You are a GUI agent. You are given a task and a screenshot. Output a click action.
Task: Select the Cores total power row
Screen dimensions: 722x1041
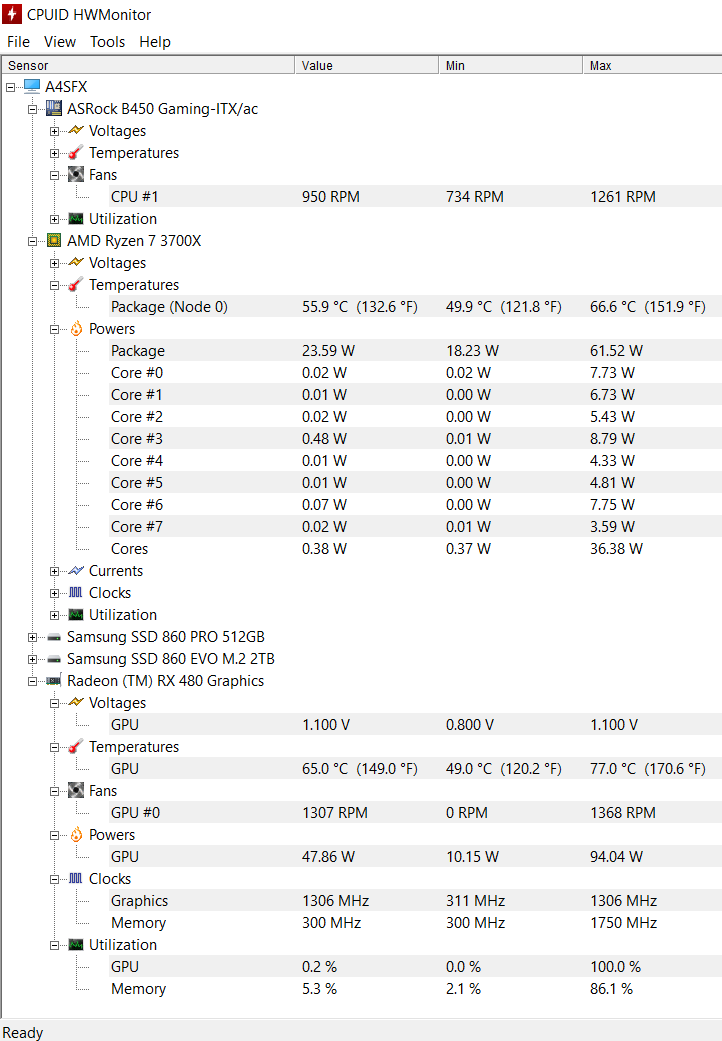[x=415, y=548]
